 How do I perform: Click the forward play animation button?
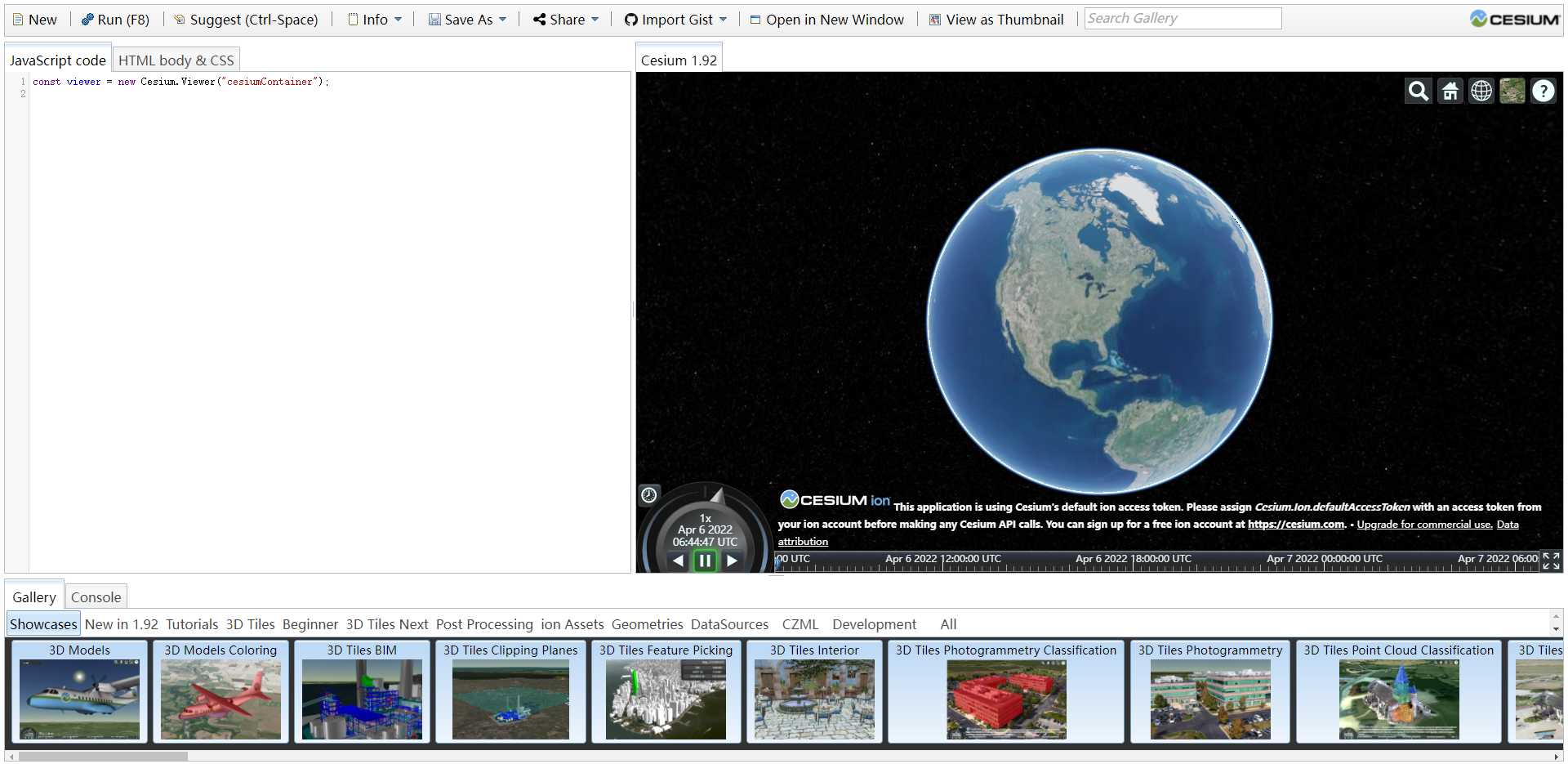[732, 561]
